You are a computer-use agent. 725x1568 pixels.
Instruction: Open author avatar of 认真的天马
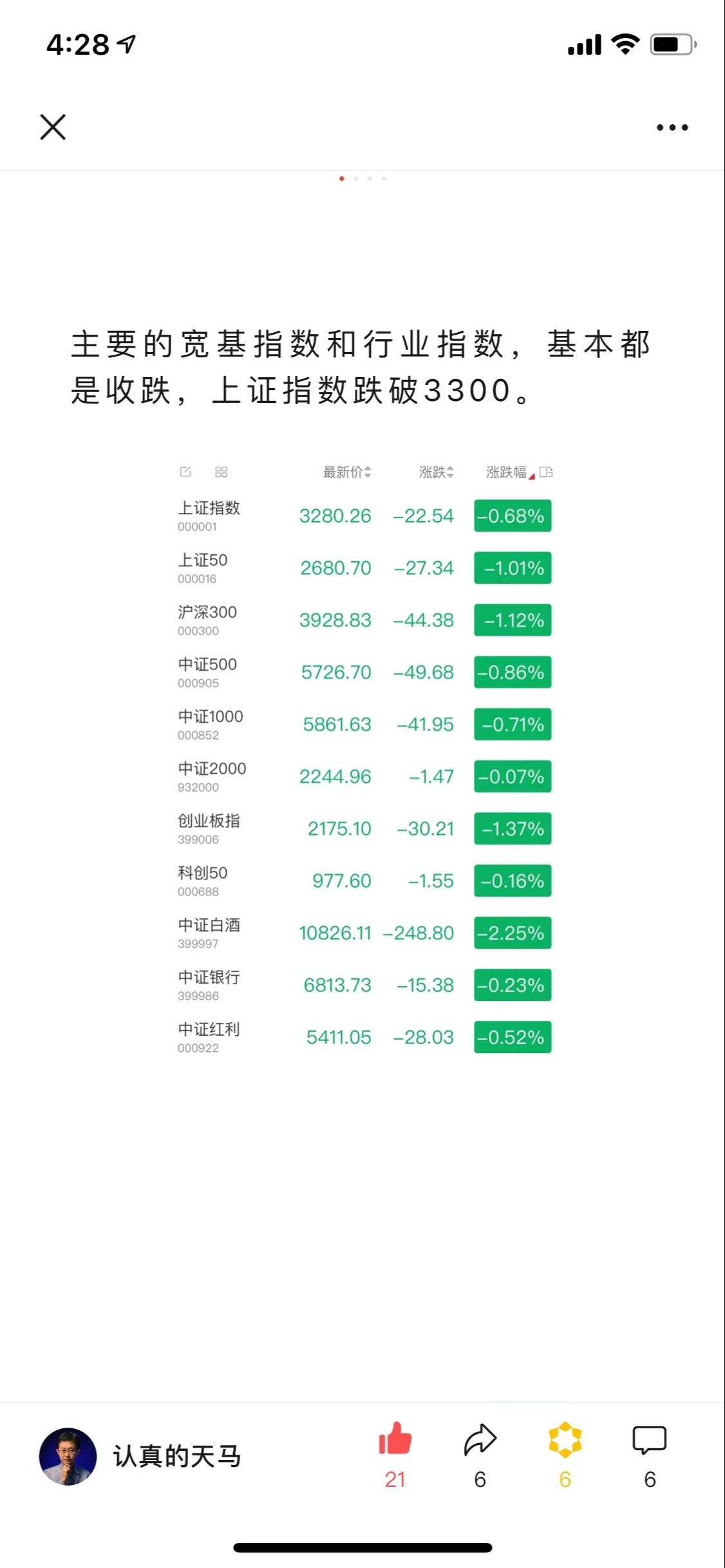click(68, 1456)
